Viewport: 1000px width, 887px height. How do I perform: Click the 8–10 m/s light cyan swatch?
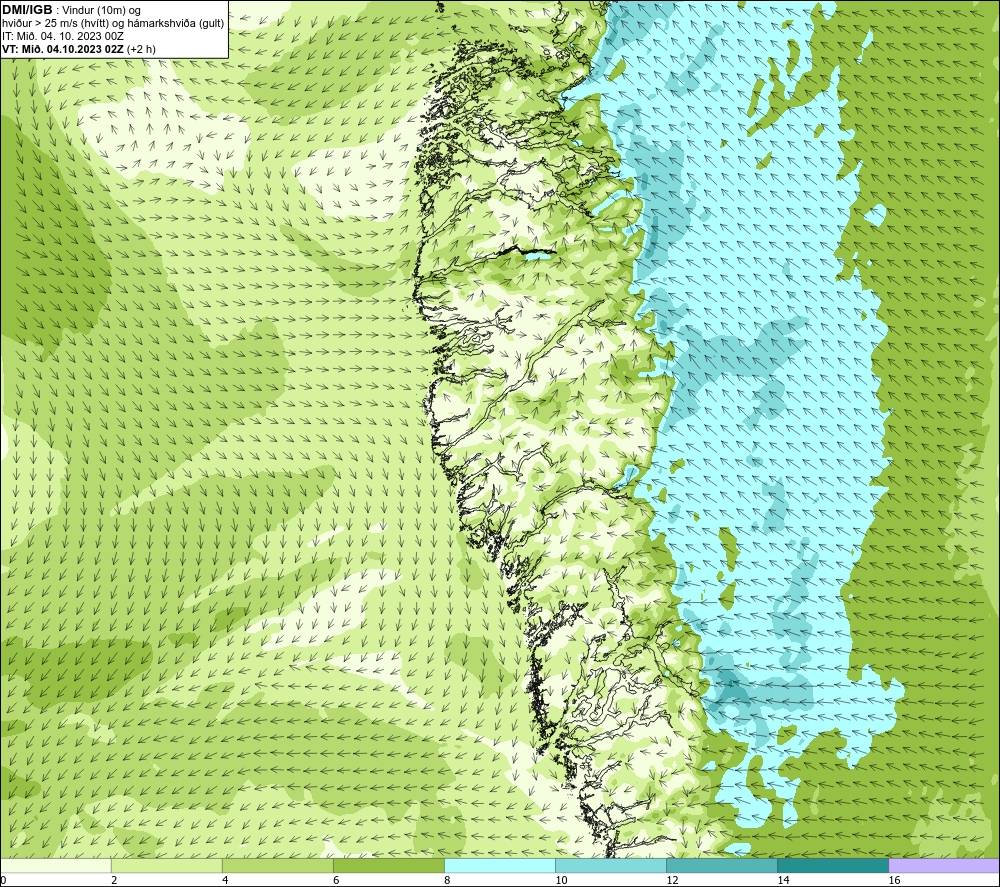pos(500,865)
